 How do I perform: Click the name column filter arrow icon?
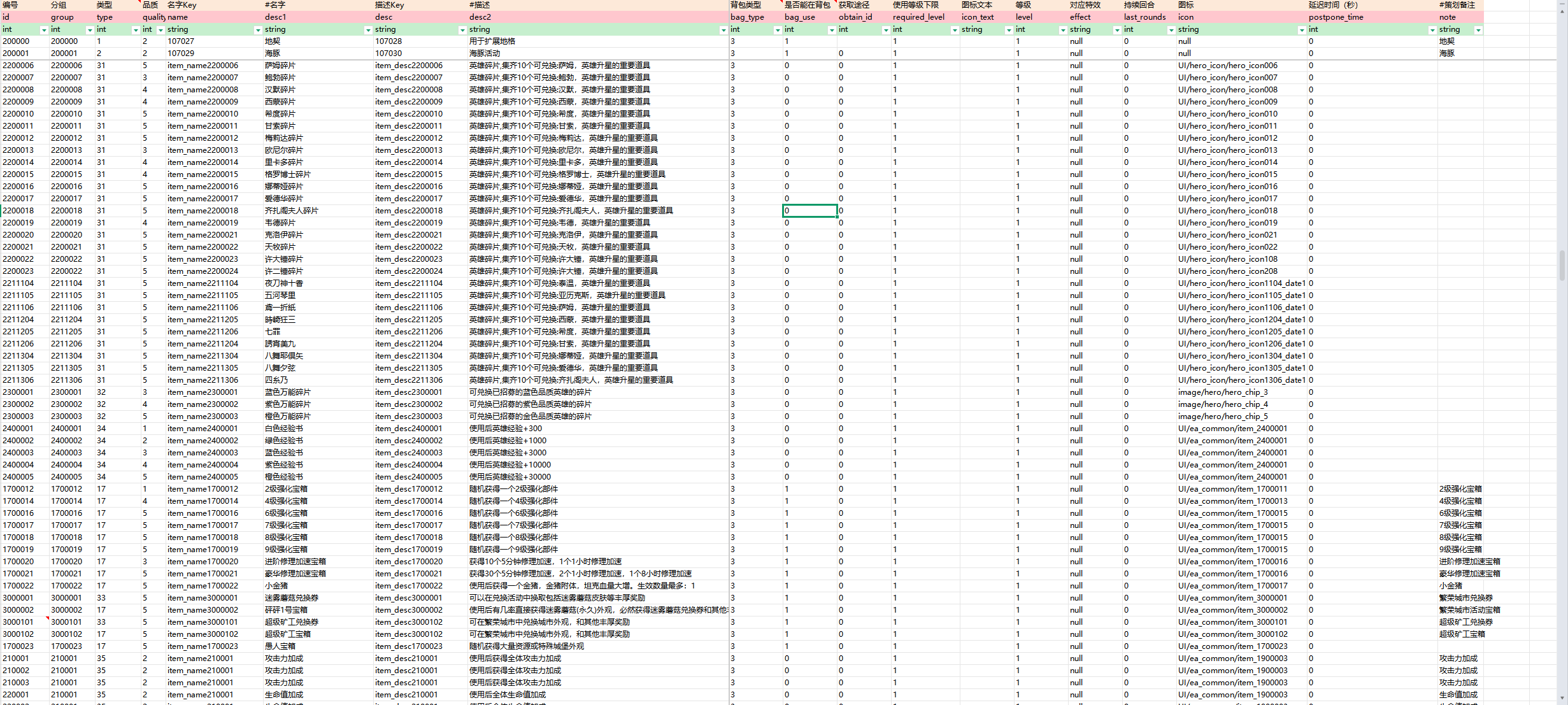coord(257,30)
